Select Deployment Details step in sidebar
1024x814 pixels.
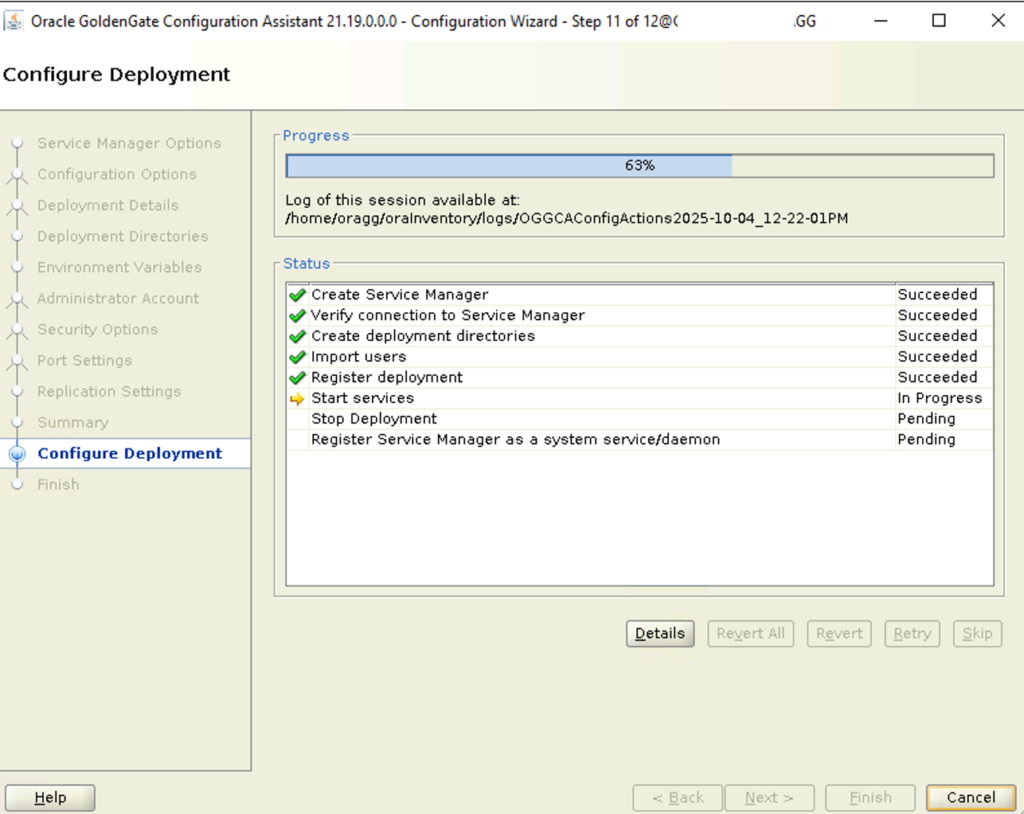coord(108,205)
